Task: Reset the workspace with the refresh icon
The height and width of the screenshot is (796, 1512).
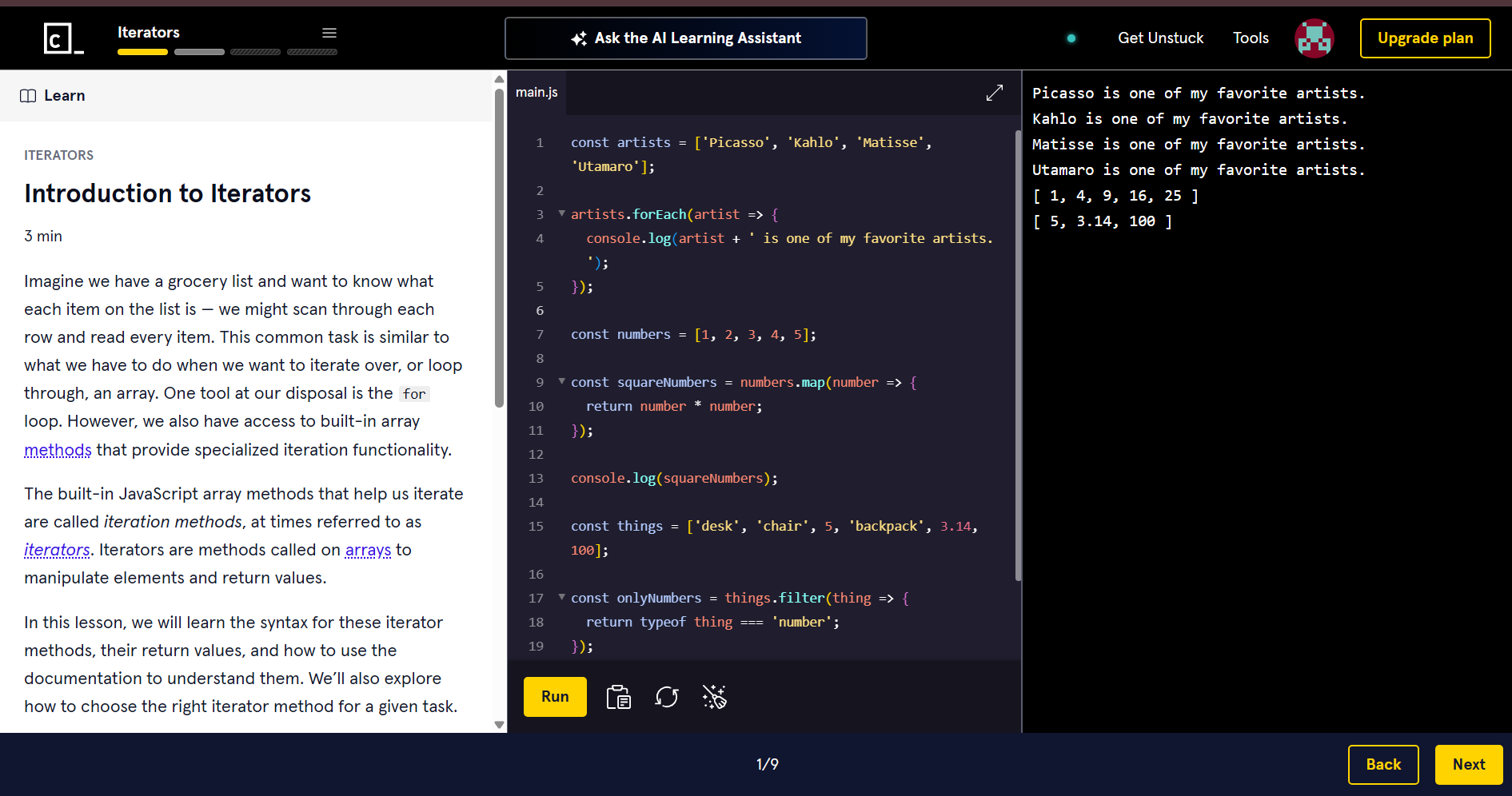Action: (666, 697)
